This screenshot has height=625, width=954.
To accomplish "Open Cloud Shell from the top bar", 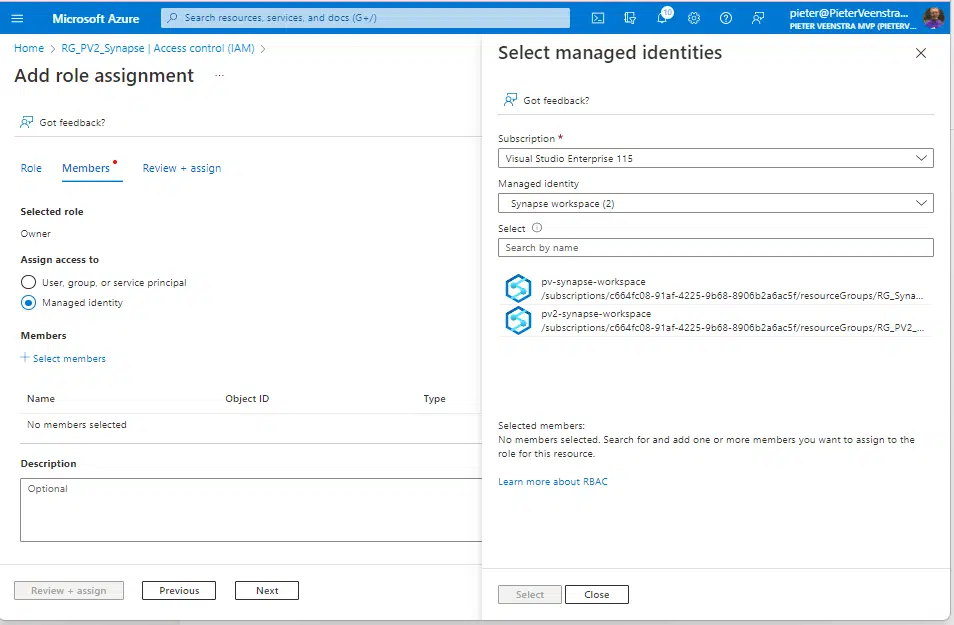I will tap(598, 18).
